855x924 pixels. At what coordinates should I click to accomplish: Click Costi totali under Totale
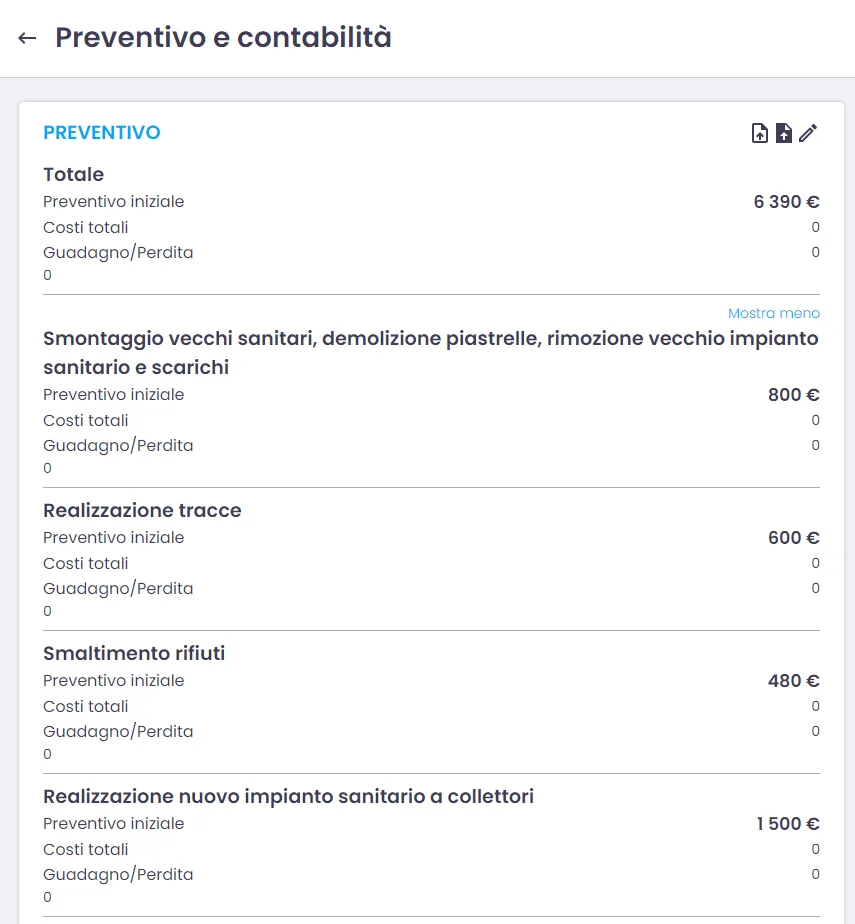tap(86, 227)
